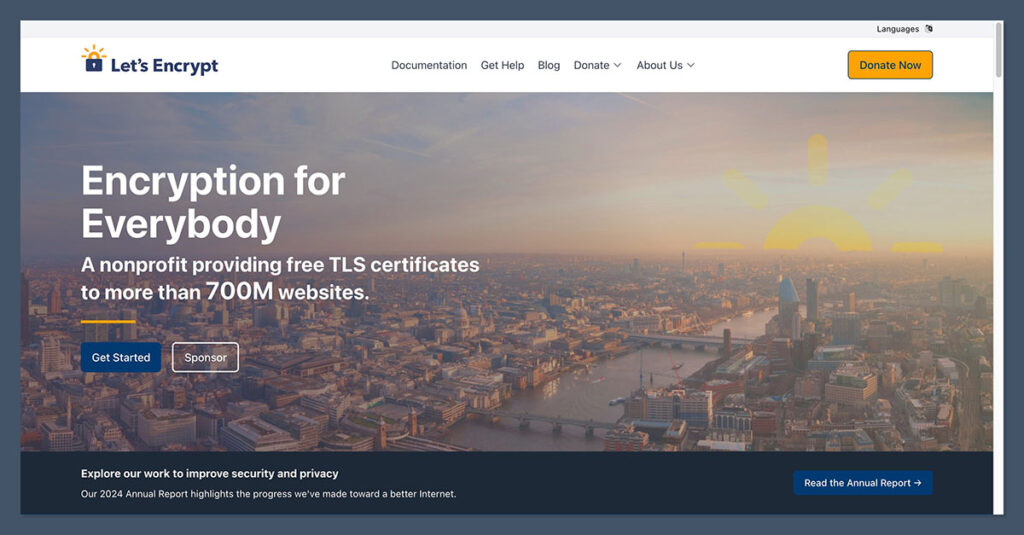
Task: Expand the Donate dropdown chevron
Action: coord(617,65)
